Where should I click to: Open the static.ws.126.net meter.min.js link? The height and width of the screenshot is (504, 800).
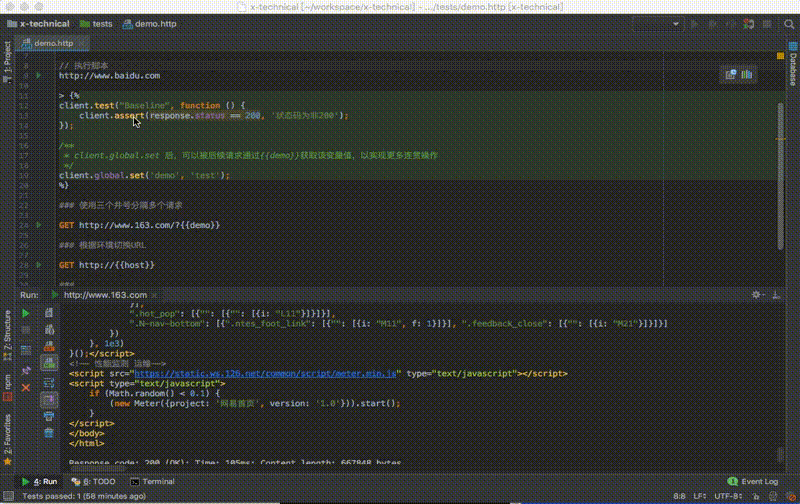click(x=265, y=373)
